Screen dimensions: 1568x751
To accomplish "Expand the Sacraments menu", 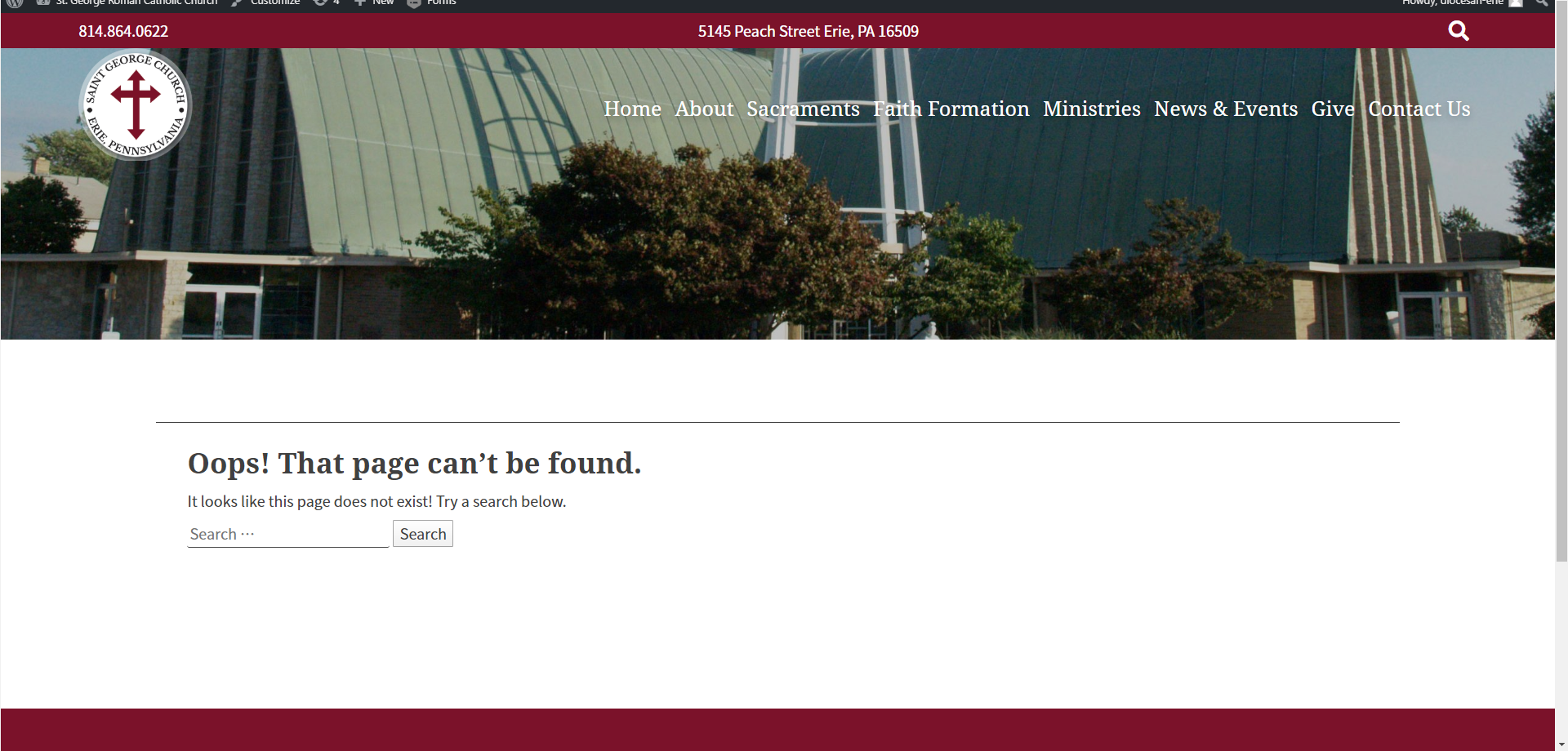I will point(803,109).
